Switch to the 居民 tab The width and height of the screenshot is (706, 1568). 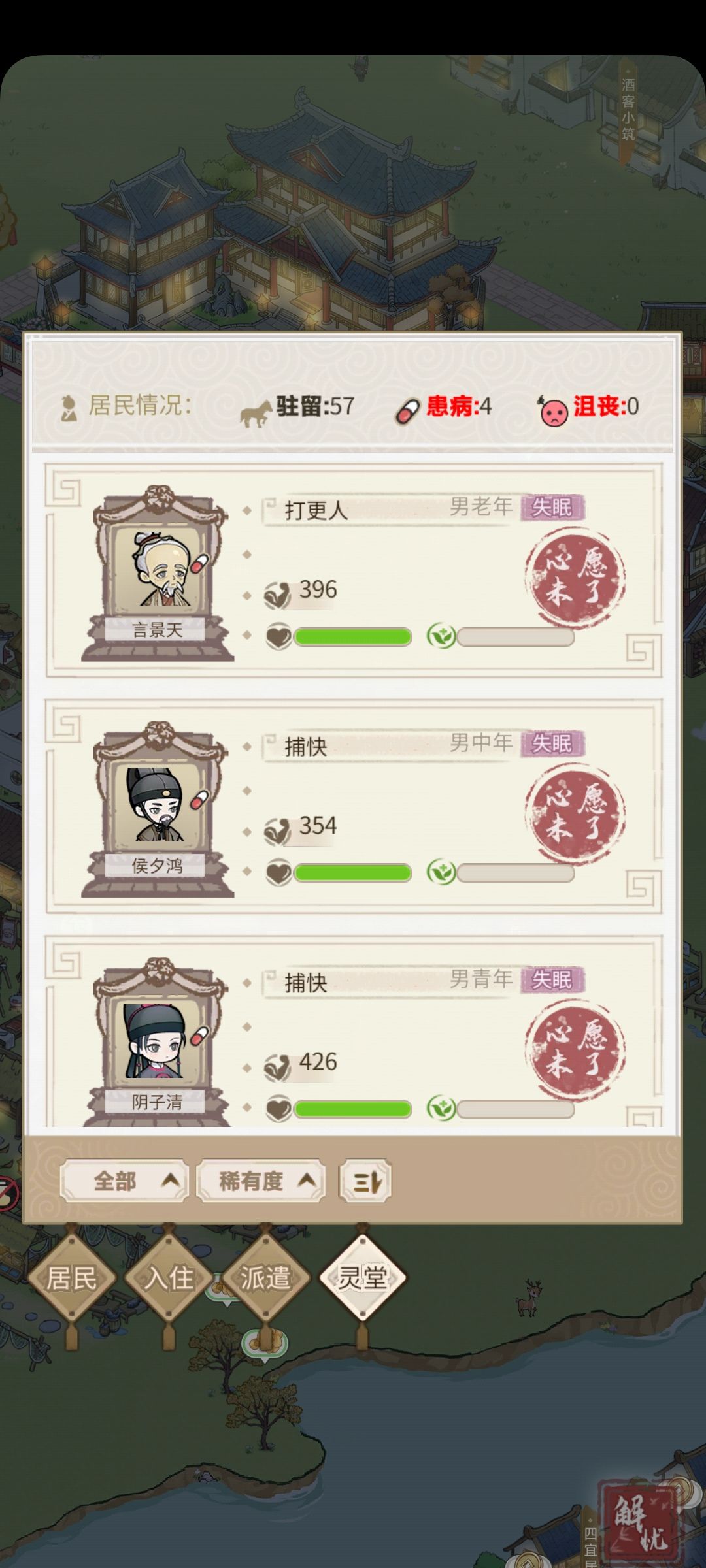pos(71,1277)
